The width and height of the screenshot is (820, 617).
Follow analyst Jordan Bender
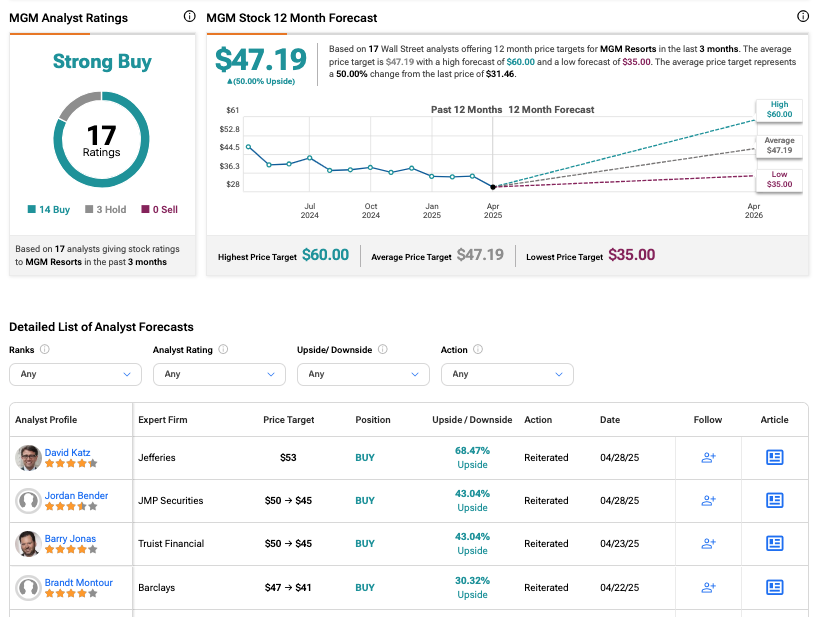click(x=708, y=500)
